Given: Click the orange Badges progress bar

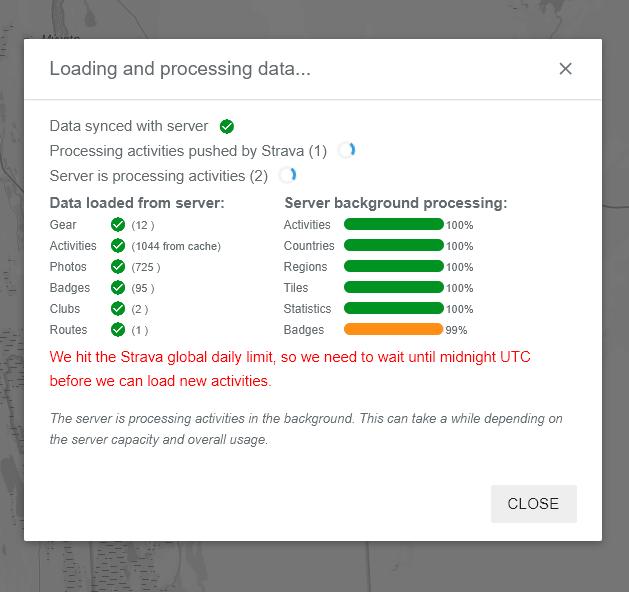Looking at the screenshot, I should [393, 330].
